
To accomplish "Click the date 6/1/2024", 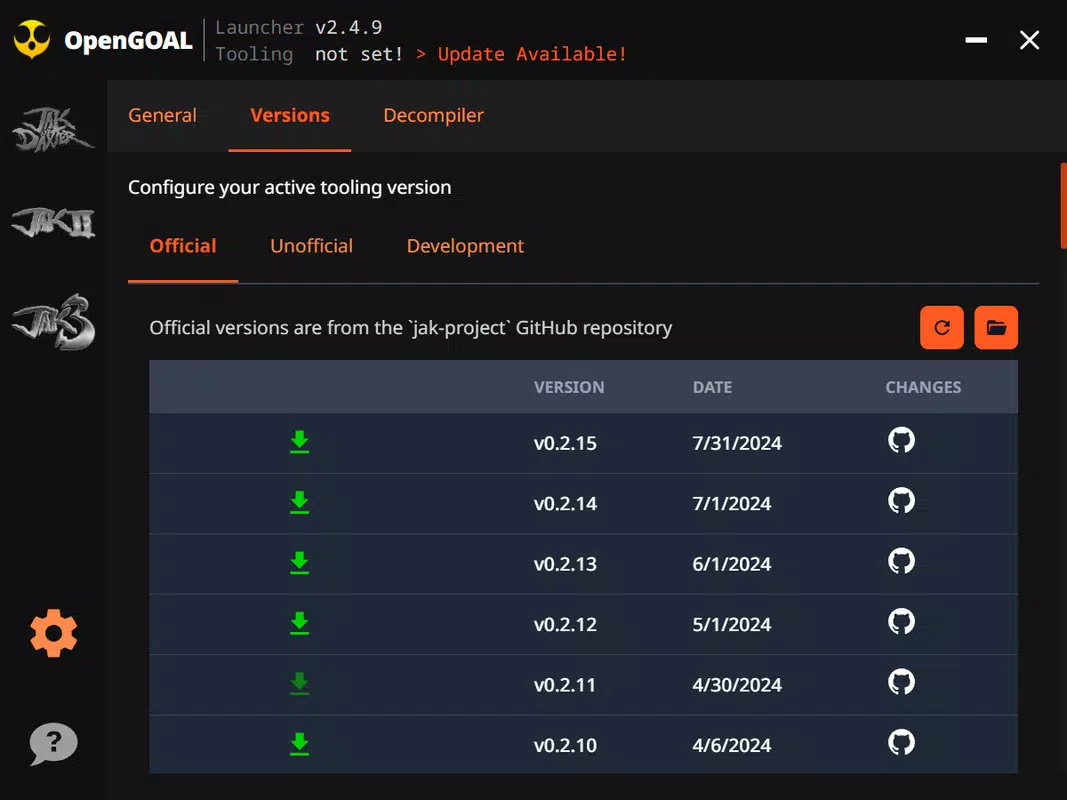I will click(732, 565).
